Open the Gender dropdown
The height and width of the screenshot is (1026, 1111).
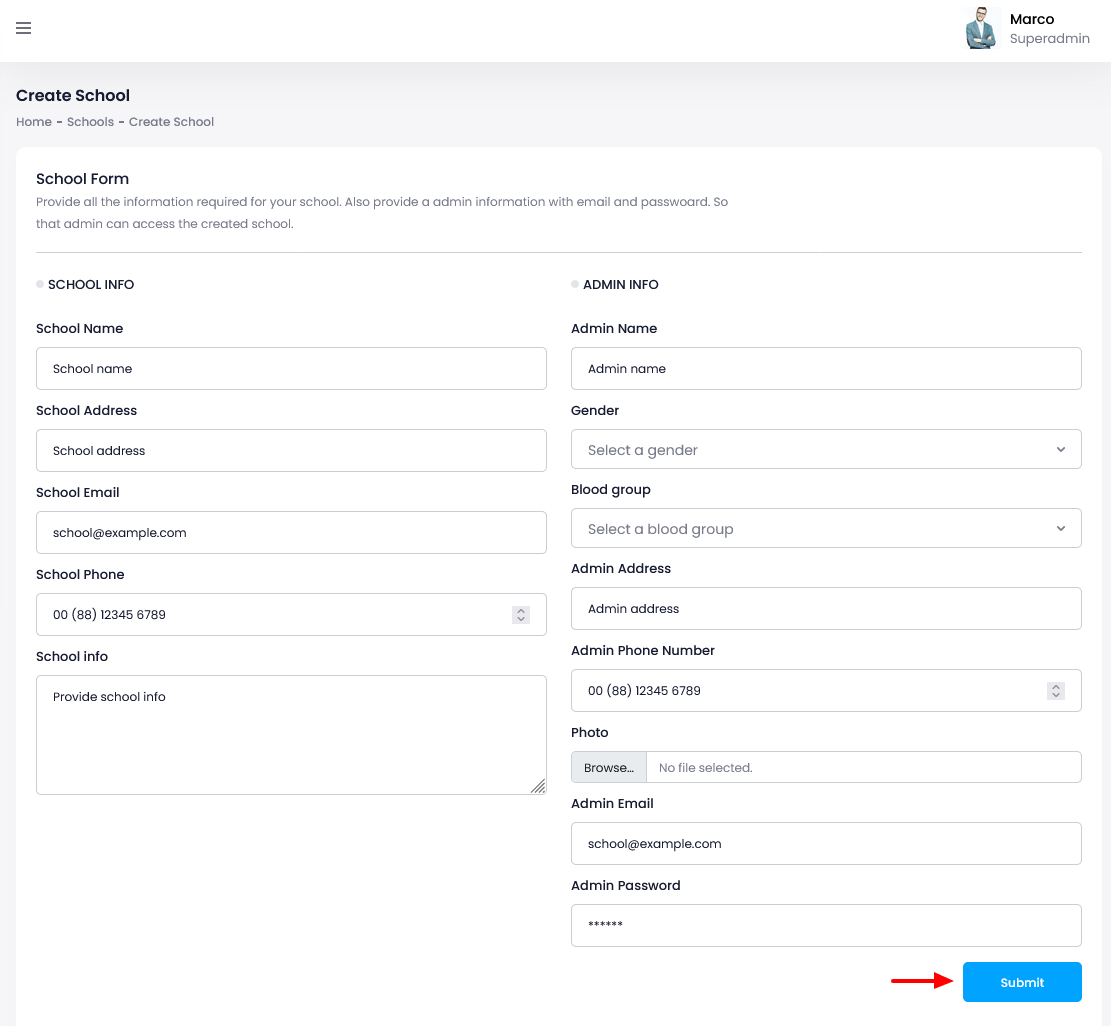[x=826, y=450]
